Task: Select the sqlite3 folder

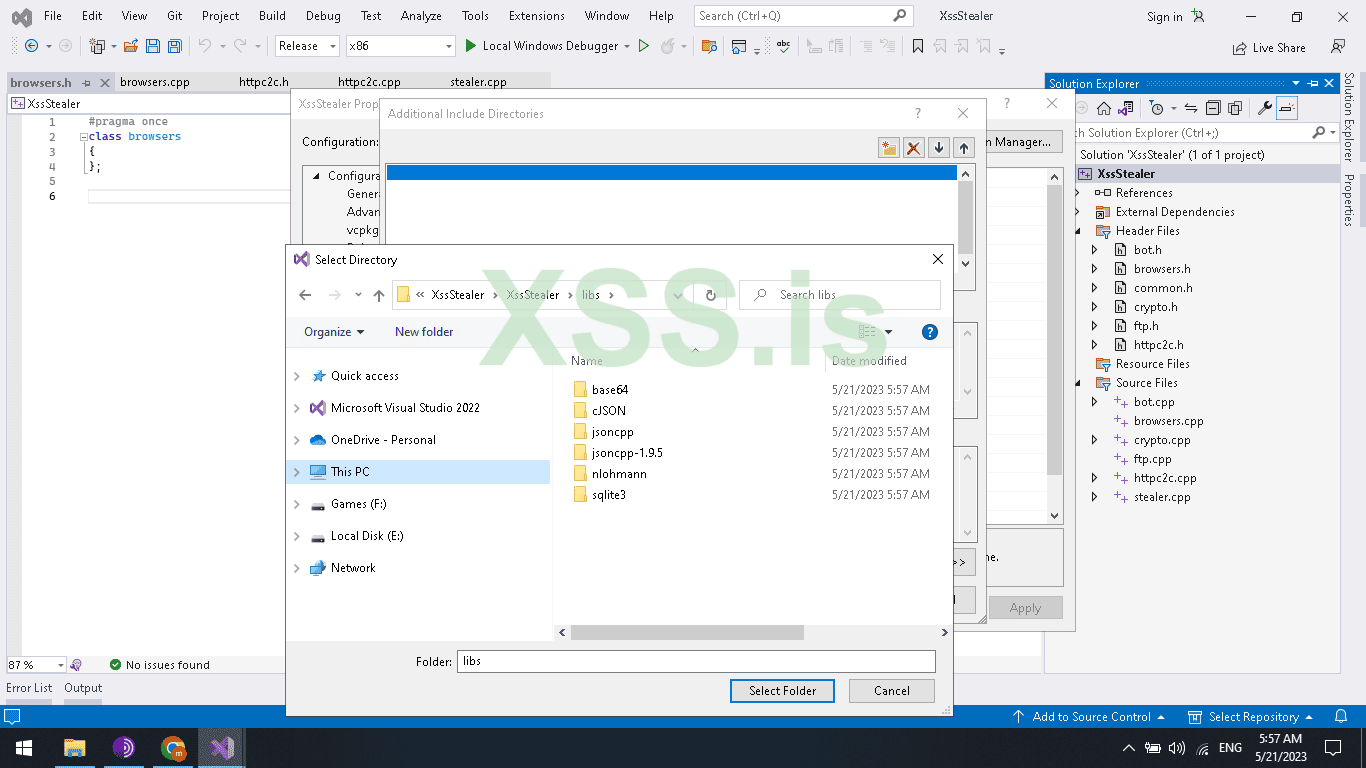Action: point(608,495)
